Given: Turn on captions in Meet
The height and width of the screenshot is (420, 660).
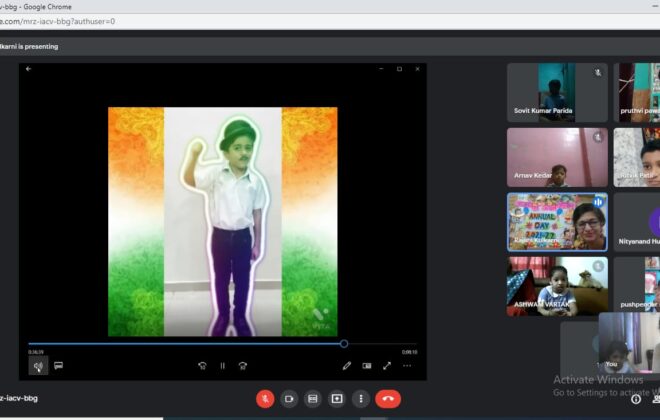Looking at the screenshot, I should click(x=313, y=399).
